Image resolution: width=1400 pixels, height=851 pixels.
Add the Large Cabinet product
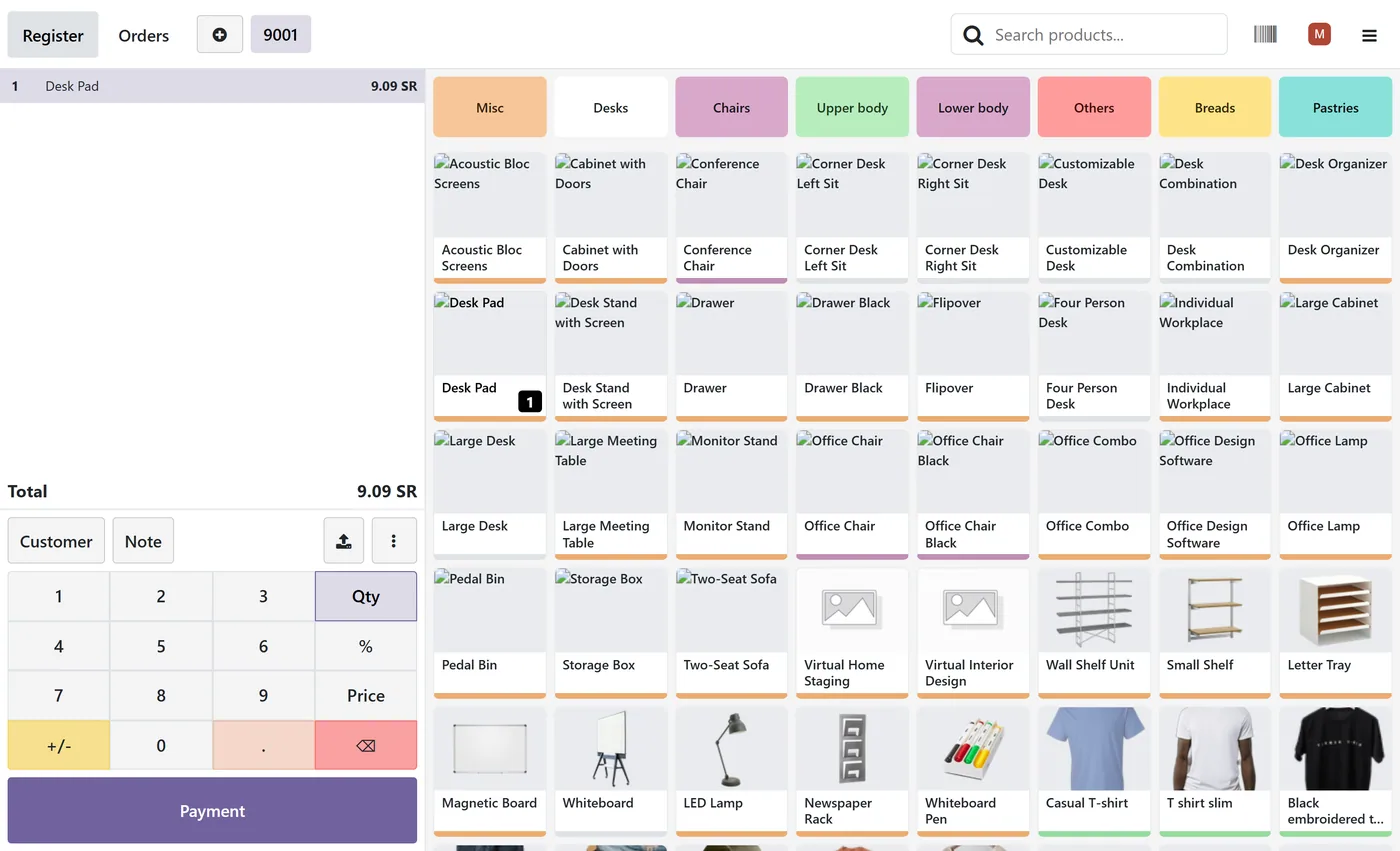tap(1335, 356)
